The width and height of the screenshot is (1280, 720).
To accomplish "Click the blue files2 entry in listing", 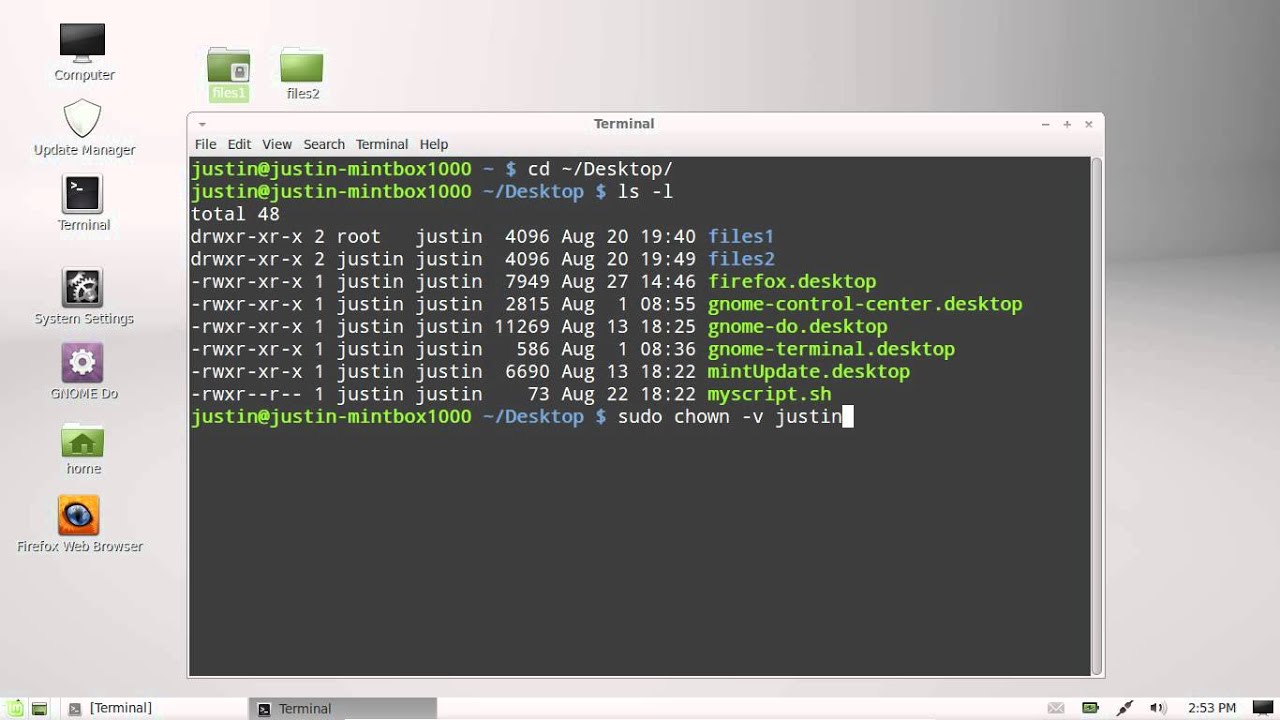I will pyautogui.click(x=741, y=259).
